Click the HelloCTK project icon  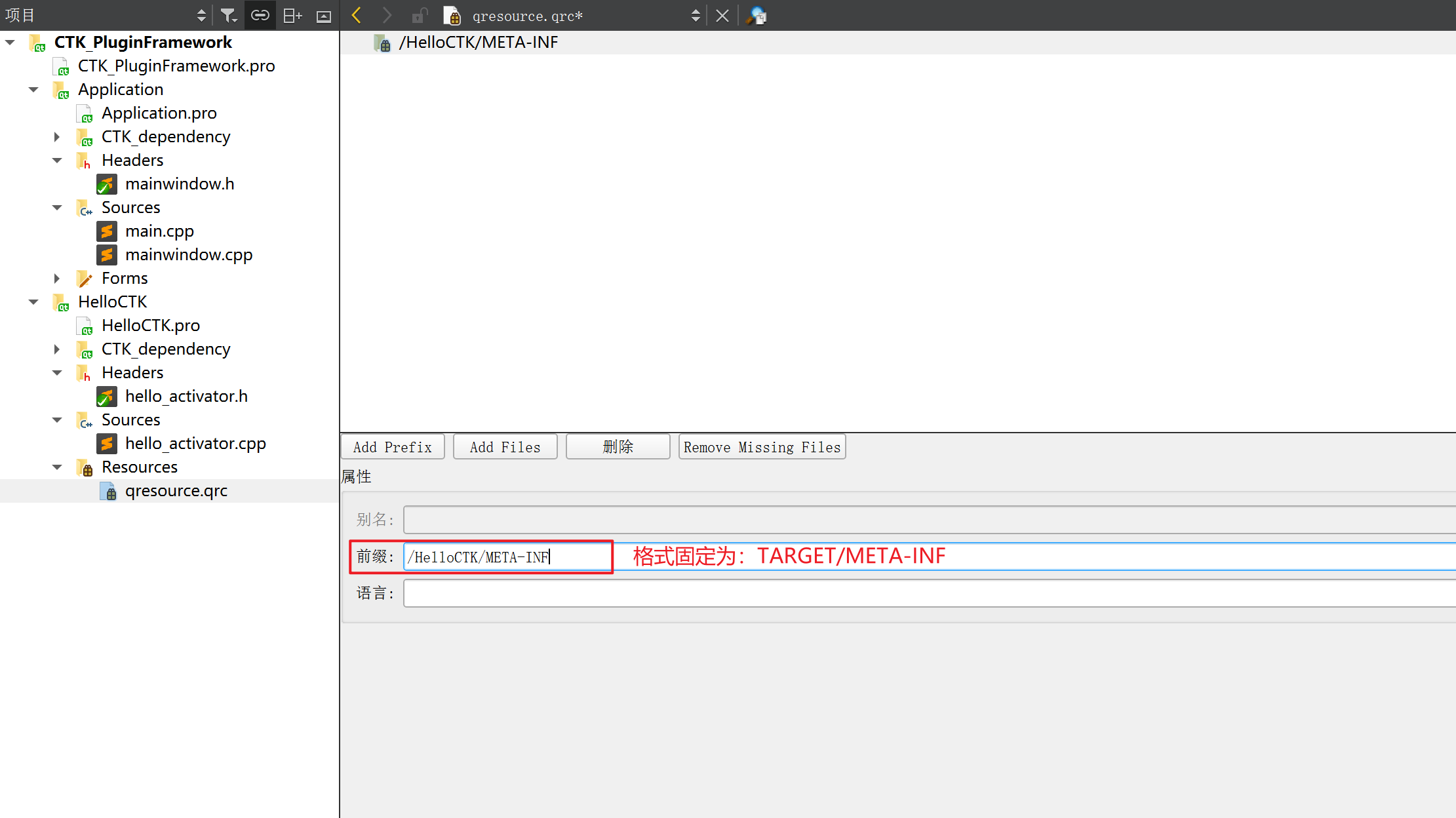(x=62, y=301)
